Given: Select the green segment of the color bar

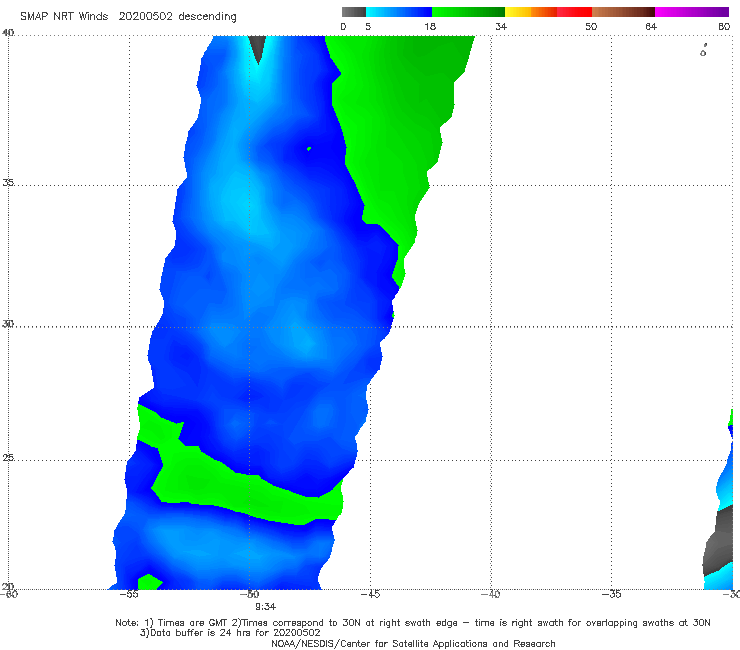Looking at the screenshot, I should coord(468,12).
